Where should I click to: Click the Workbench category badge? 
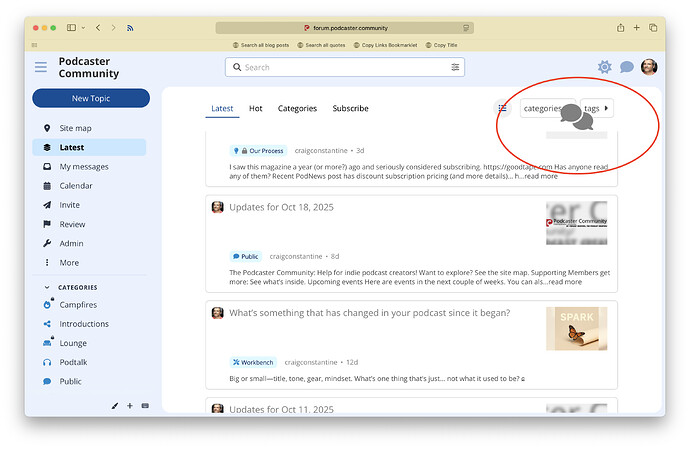click(253, 362)
